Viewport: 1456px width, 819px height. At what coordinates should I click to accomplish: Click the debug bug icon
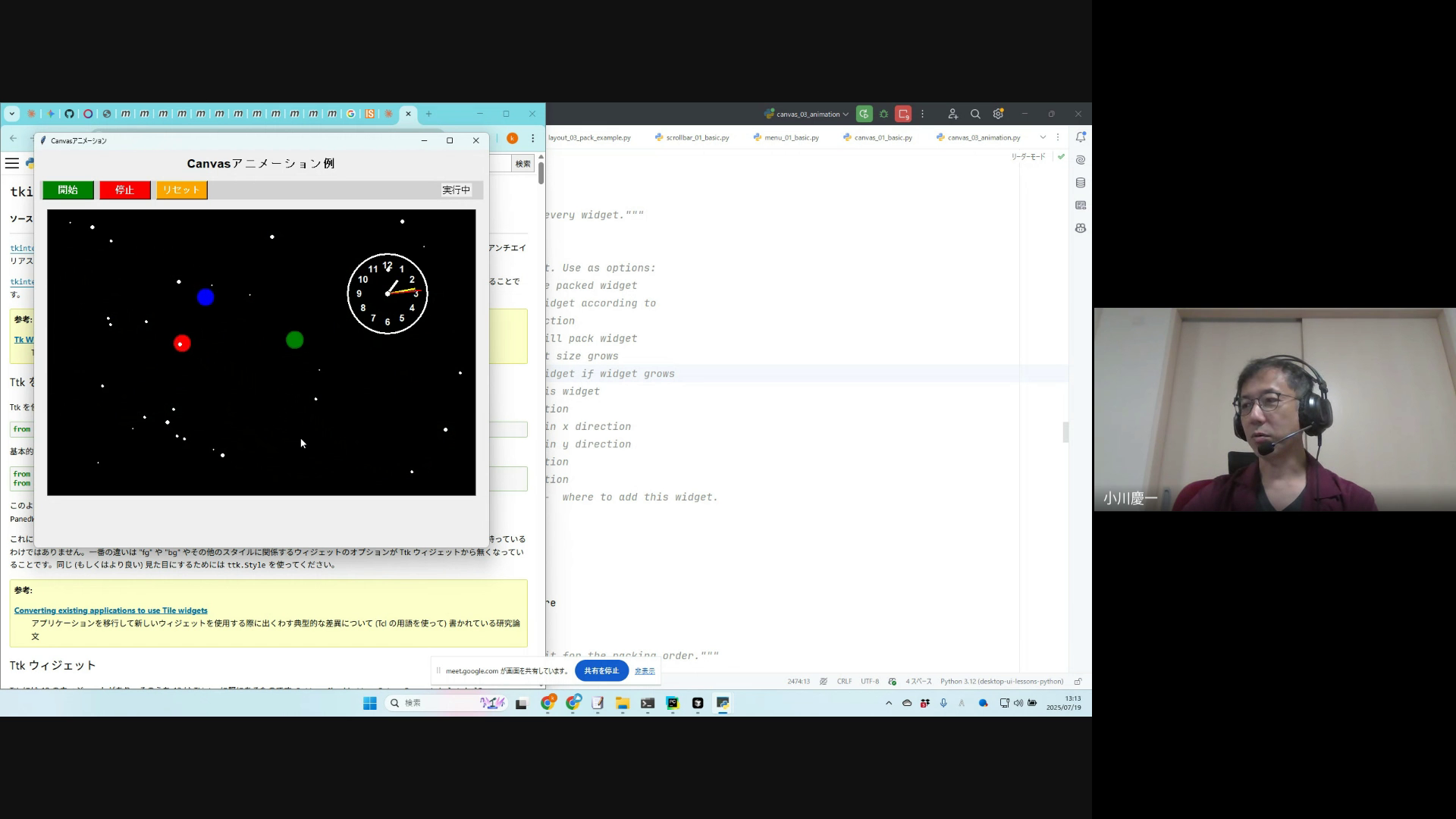coord(883,114)
